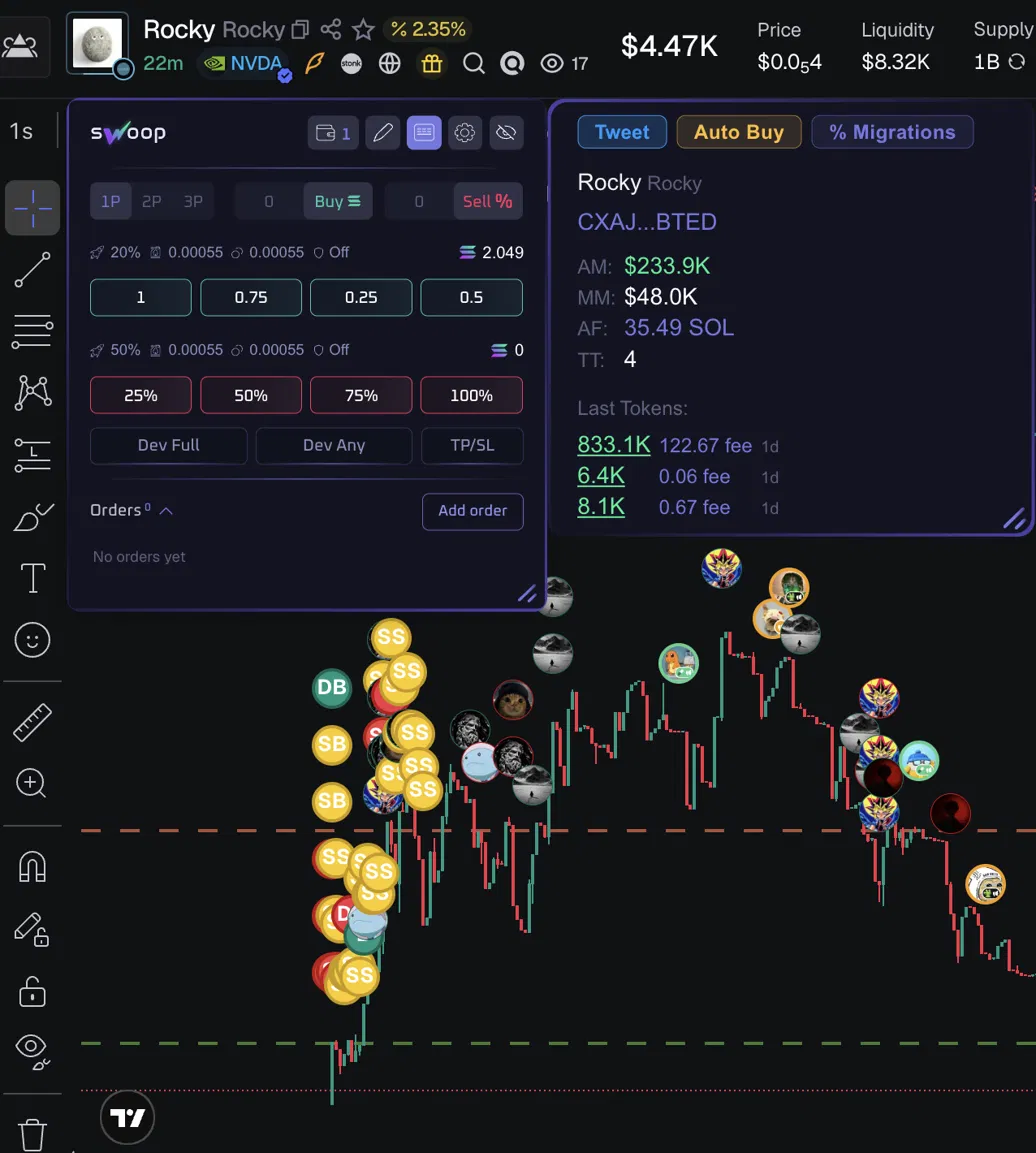Open the emoji sticker tool
Viewport: 1036px width, 1153px height.
click(x=32, y=640)
